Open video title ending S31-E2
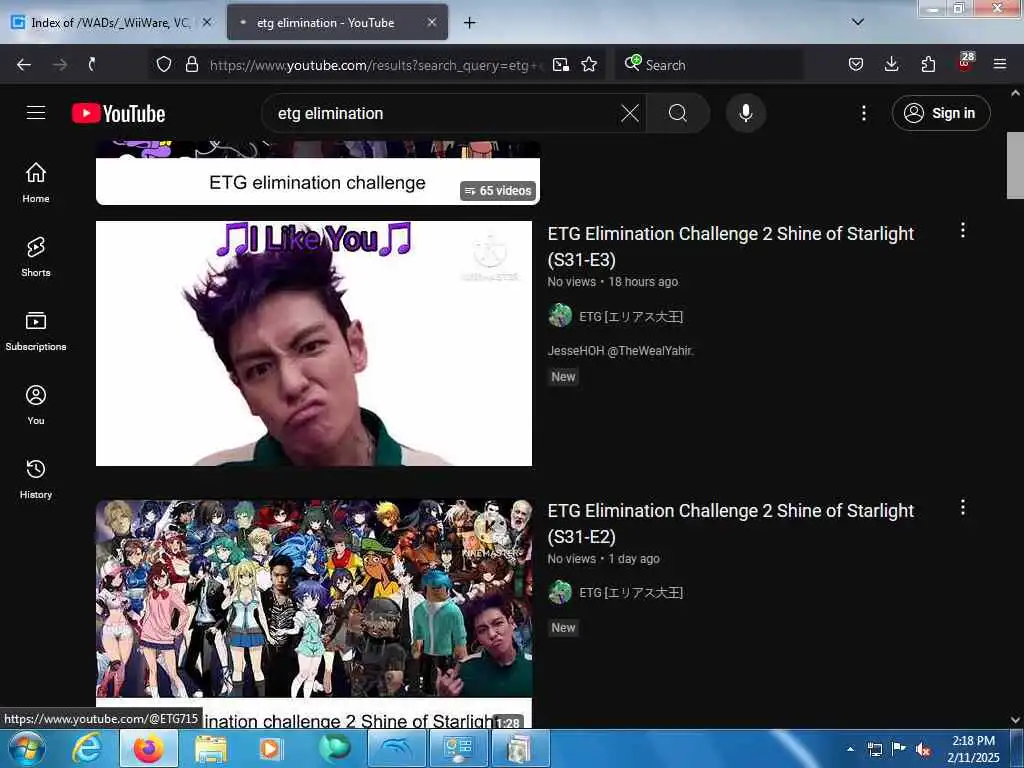This screenshot has width=1024, height=768. 730,523
